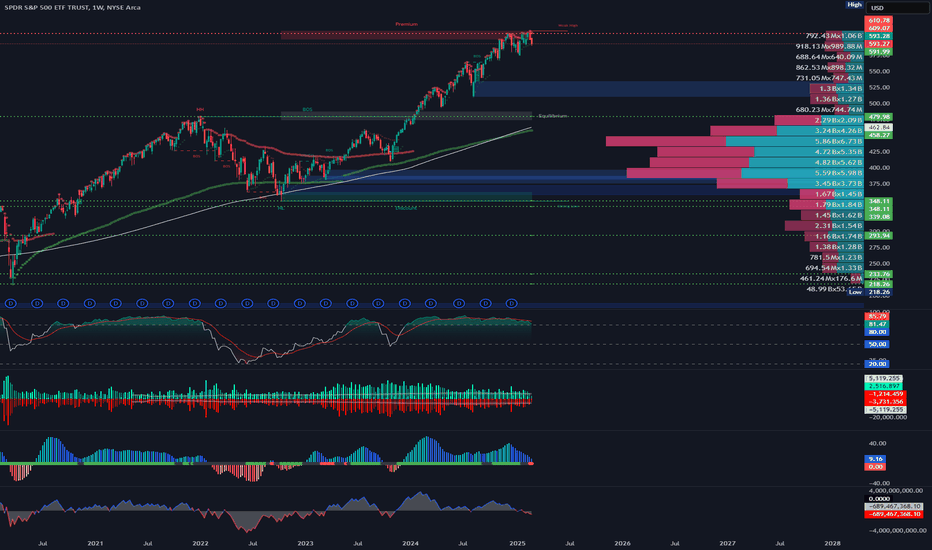
Task: Click the 425.00 price axis value
Action: click(x=879, y=152)
